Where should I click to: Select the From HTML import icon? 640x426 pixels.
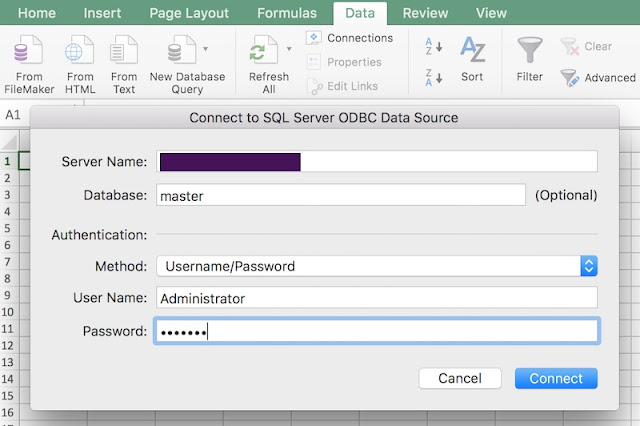coord(80,50)
